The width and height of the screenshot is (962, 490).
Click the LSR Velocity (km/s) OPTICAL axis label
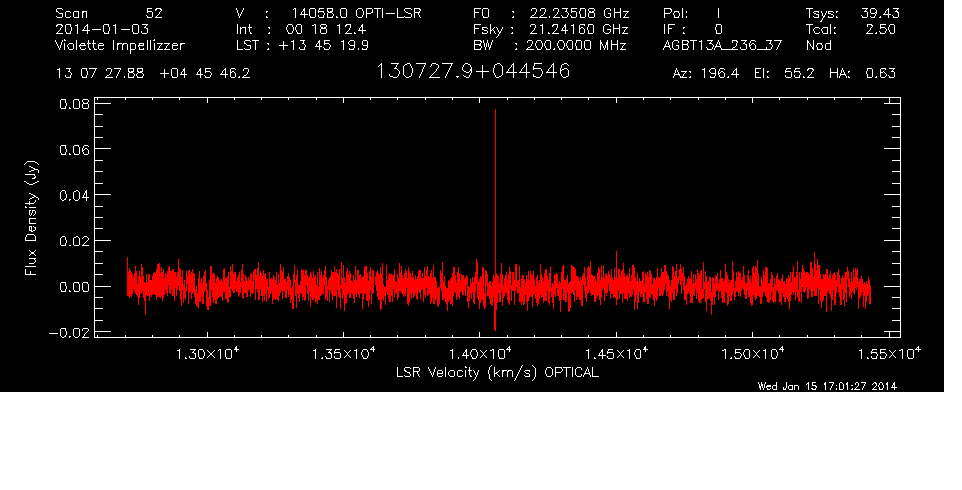497,373
